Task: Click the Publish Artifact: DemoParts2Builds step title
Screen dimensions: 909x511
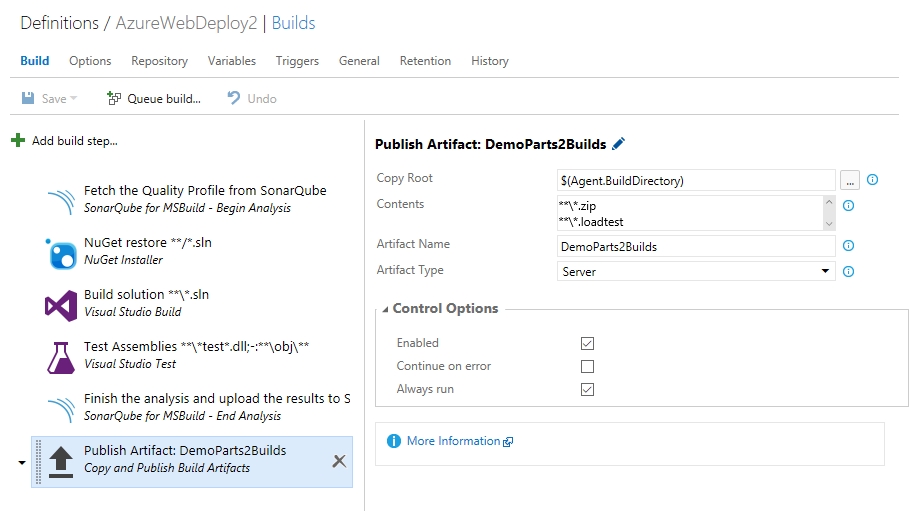Action: 185,450
